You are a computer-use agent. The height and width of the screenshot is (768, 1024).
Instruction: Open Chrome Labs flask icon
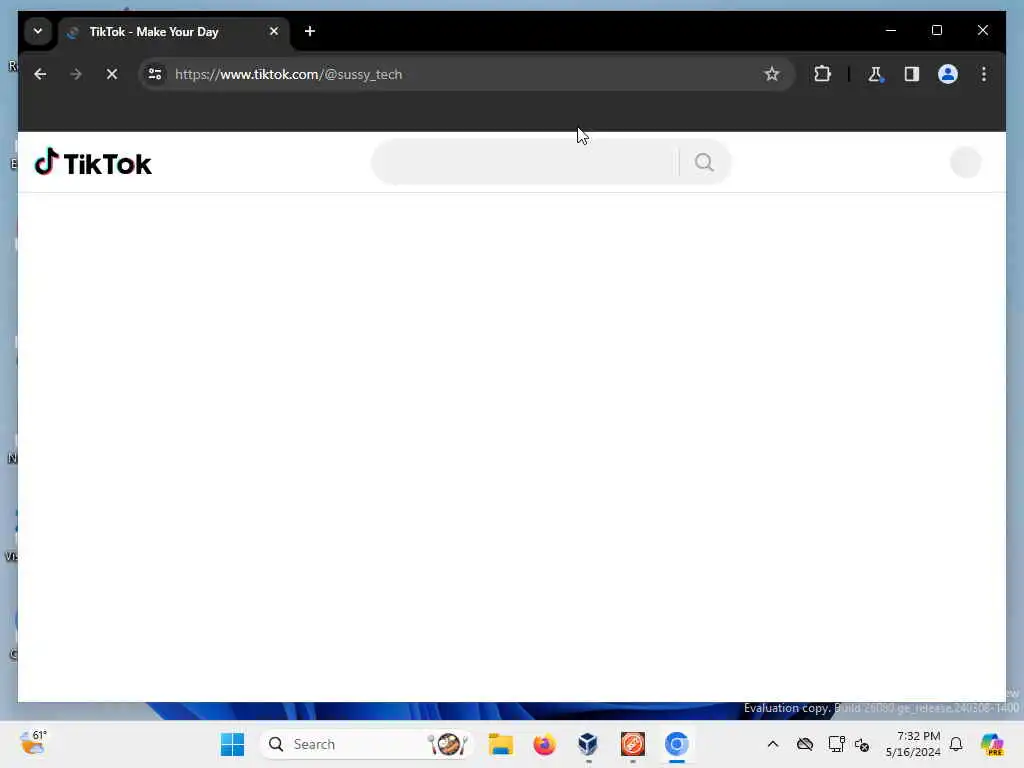coord(875,74)
